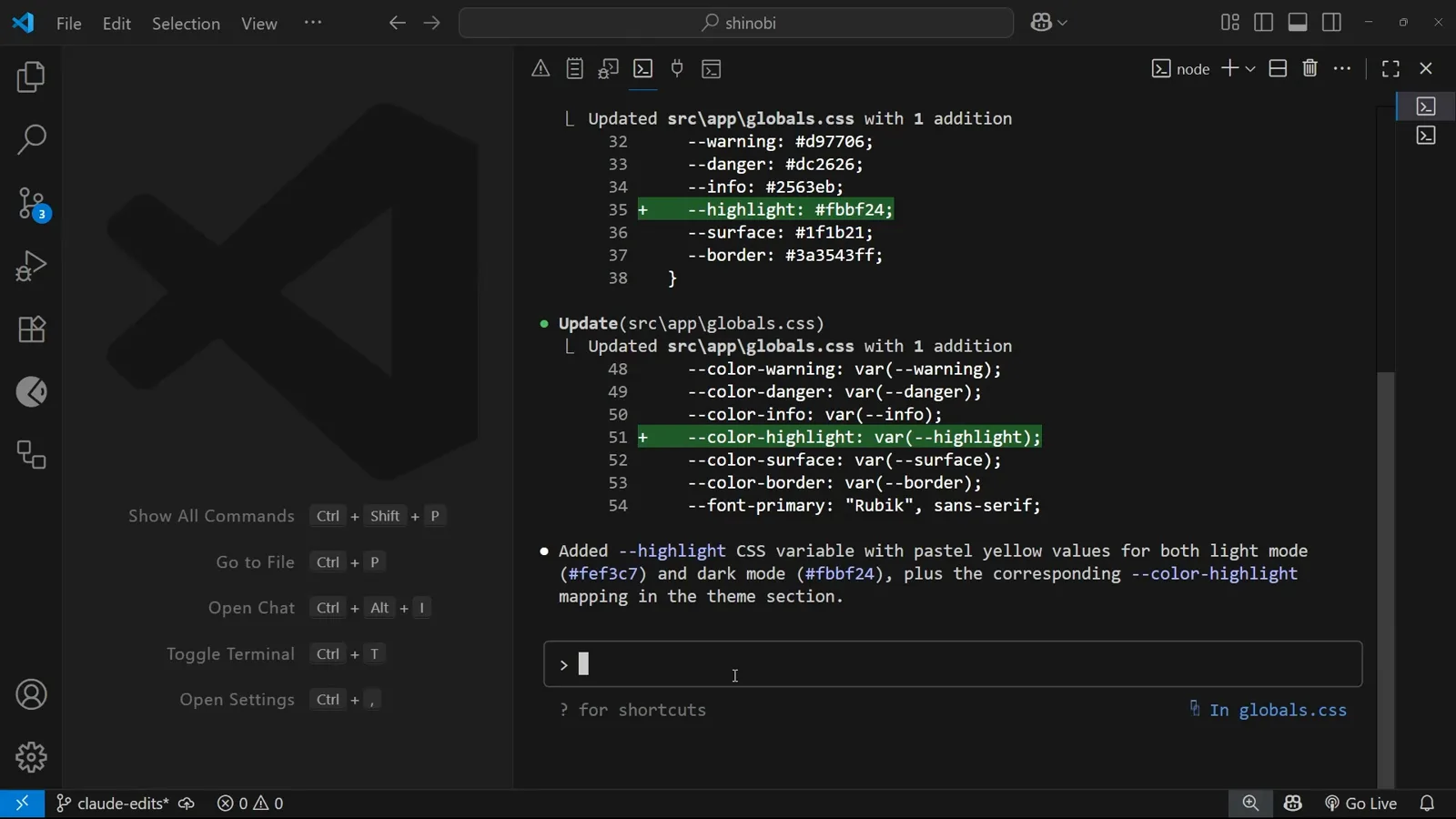This screenshot has height=819, width=1456.
Task: Open Customize Layout in title bar
Action: point(1230,23)
